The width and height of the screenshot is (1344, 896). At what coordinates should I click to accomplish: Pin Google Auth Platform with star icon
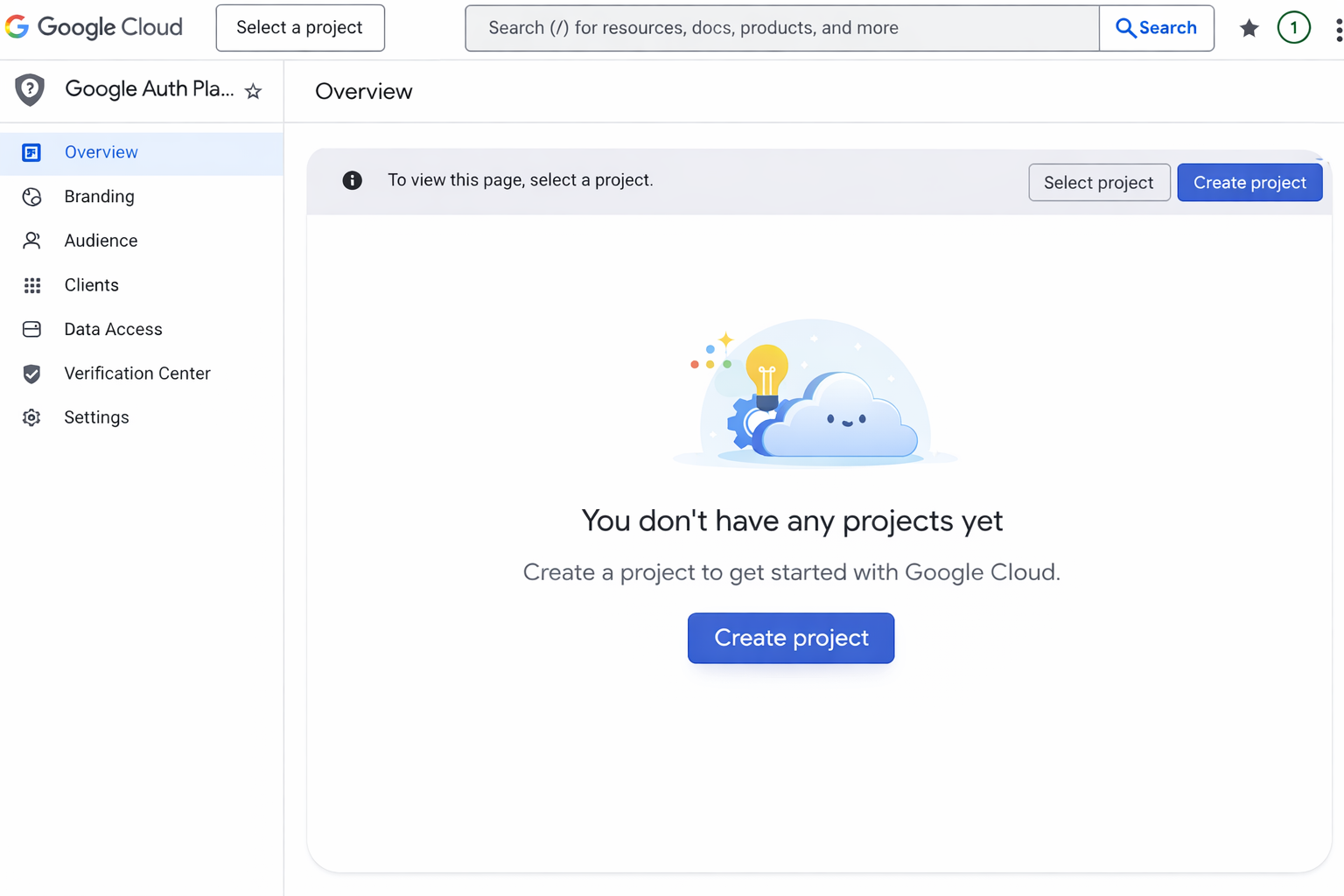[253, 91]
